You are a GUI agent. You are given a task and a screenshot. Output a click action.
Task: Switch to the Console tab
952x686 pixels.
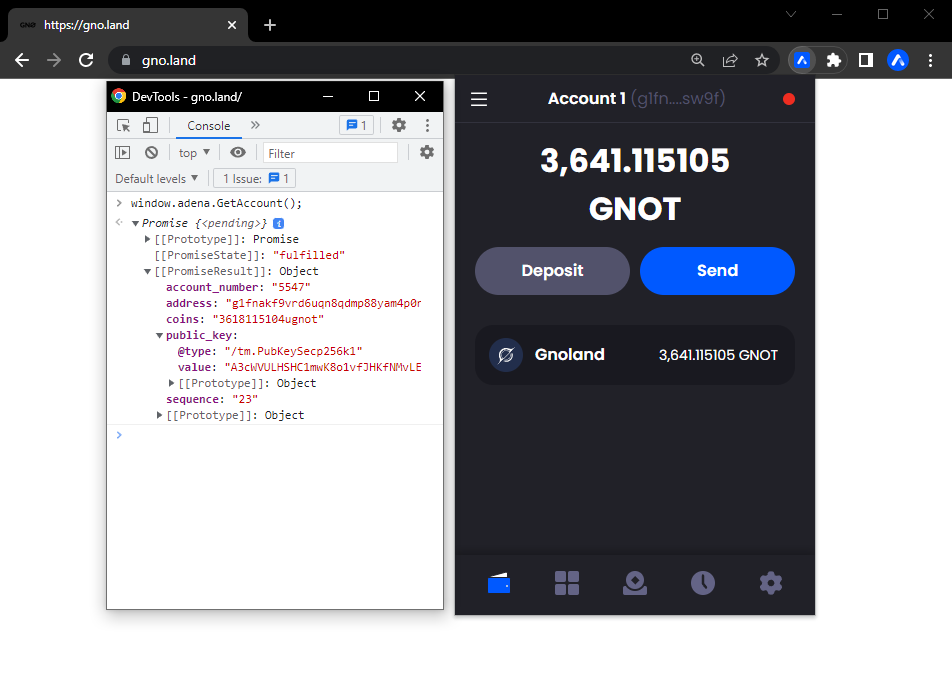click(x=208, y=126)
